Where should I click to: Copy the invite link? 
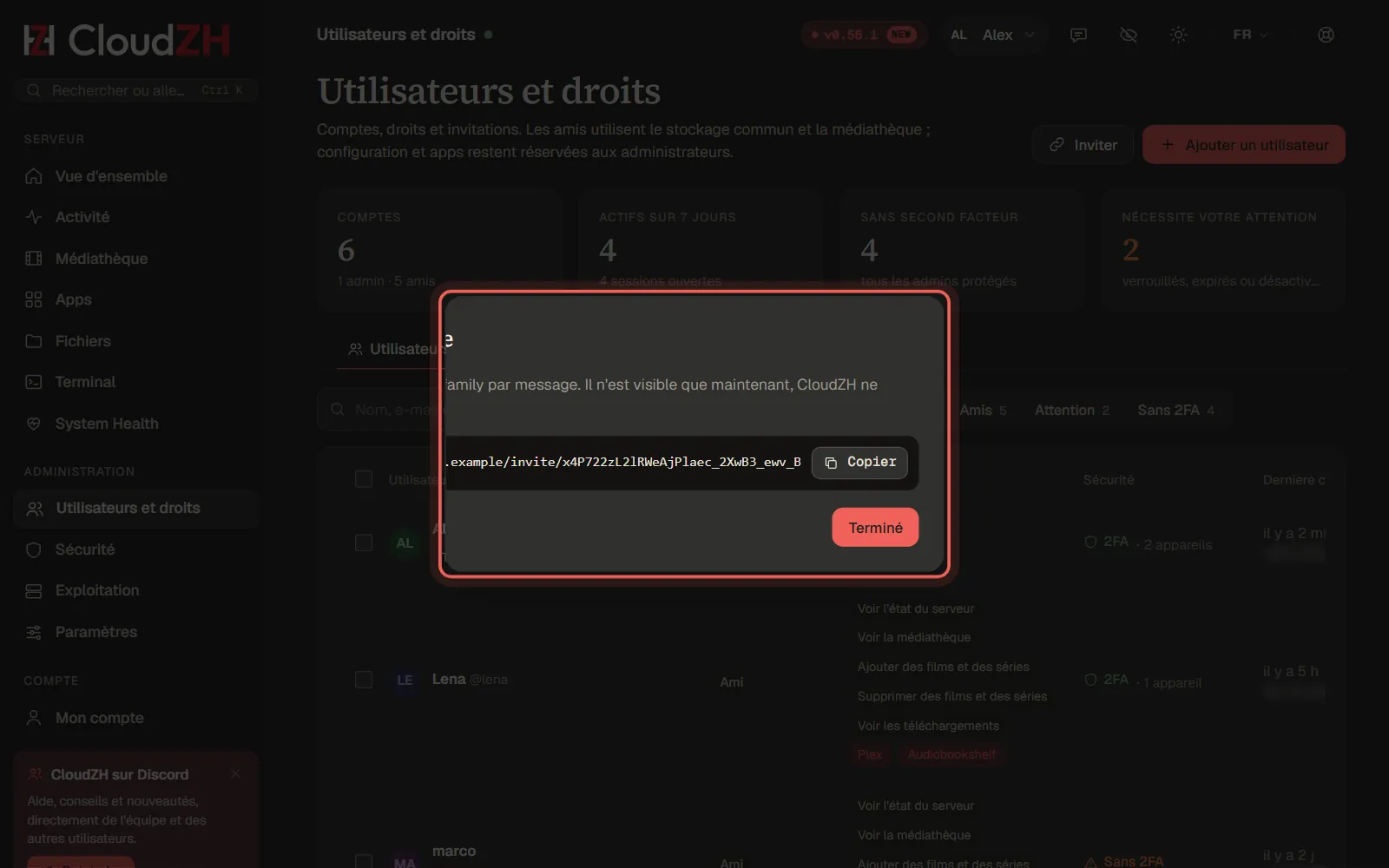pos(859,463)
